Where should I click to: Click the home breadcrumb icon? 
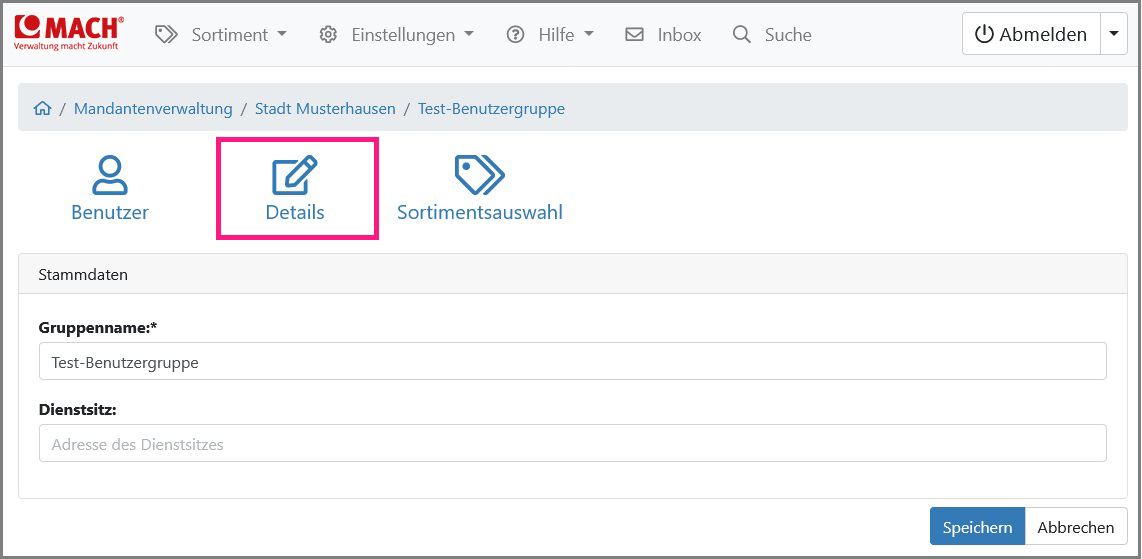coord(42,109)
